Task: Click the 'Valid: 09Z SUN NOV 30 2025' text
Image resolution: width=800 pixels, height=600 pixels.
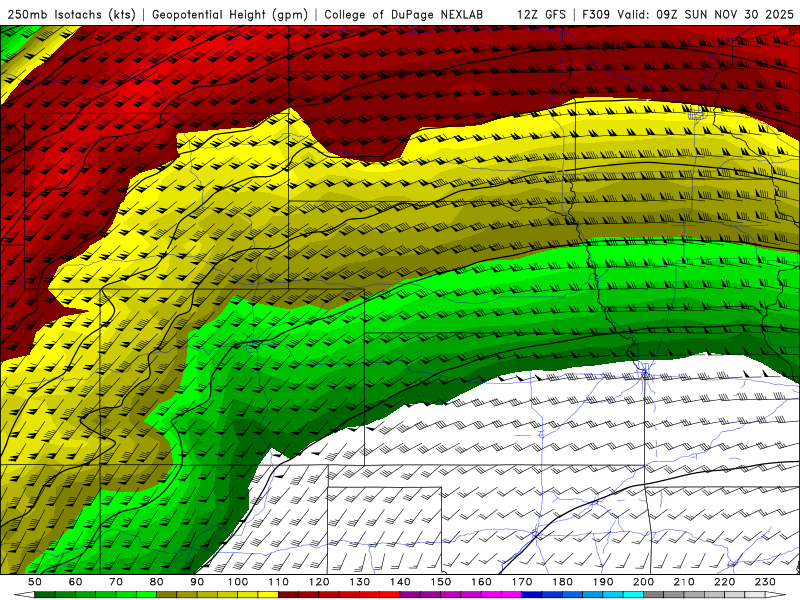Action: [705, 14]
